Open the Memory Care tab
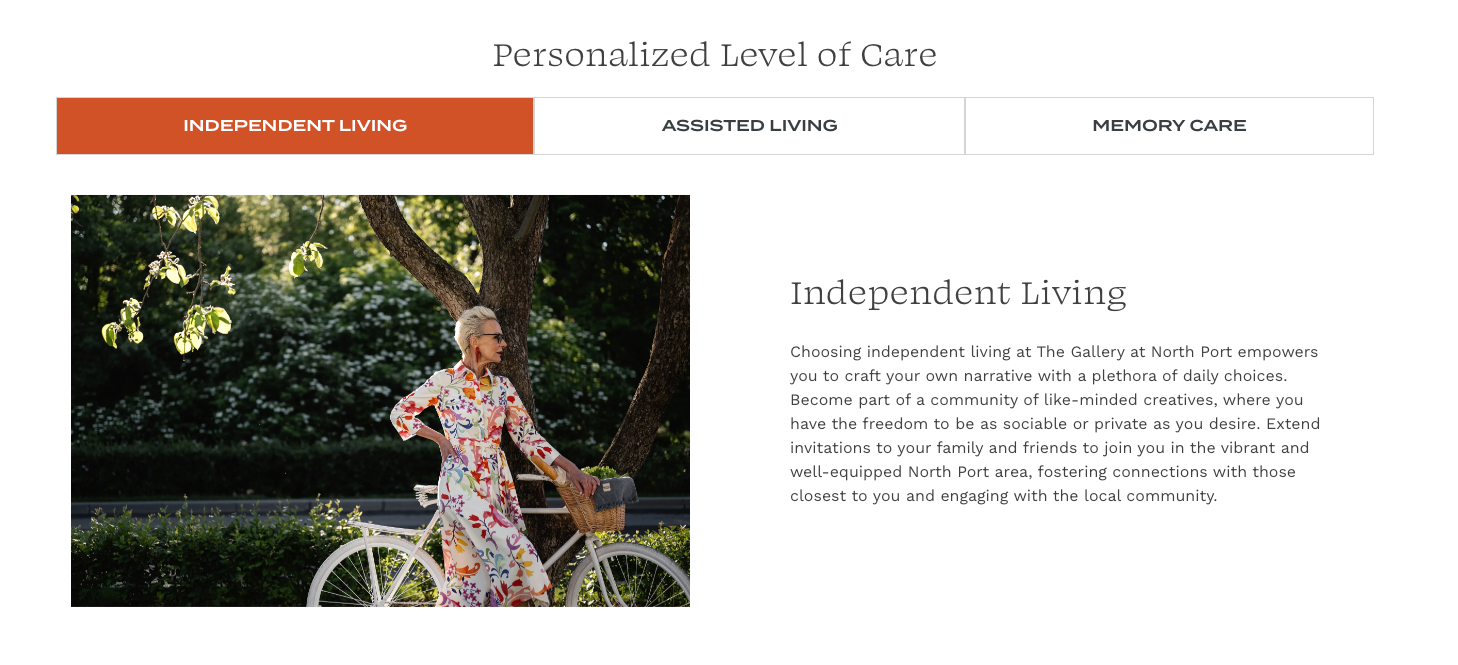The height and width of the screenshot is (665, 1458). coord(1169,126)
